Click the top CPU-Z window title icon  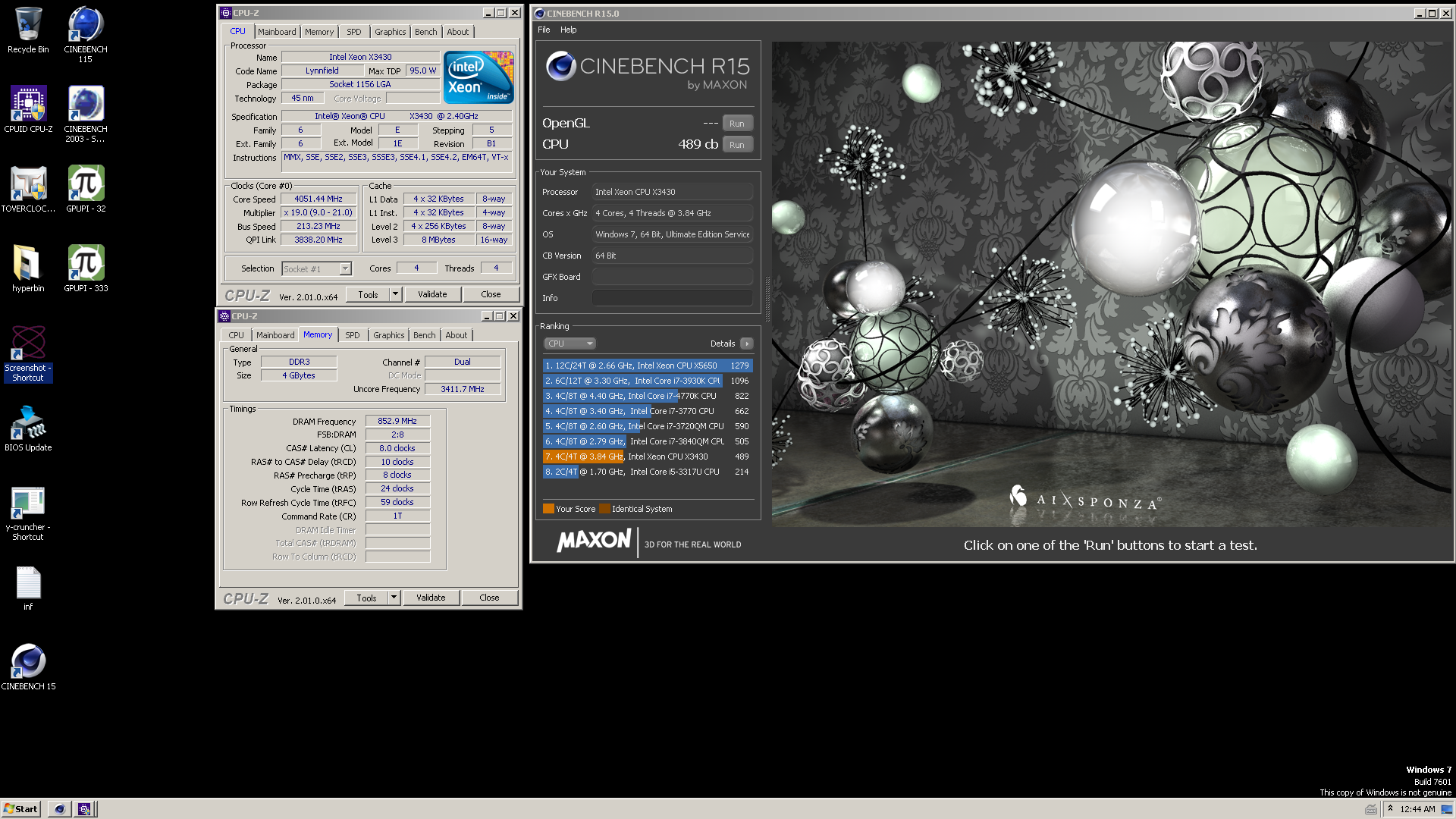pyautogui.click(x=225, y=13)
